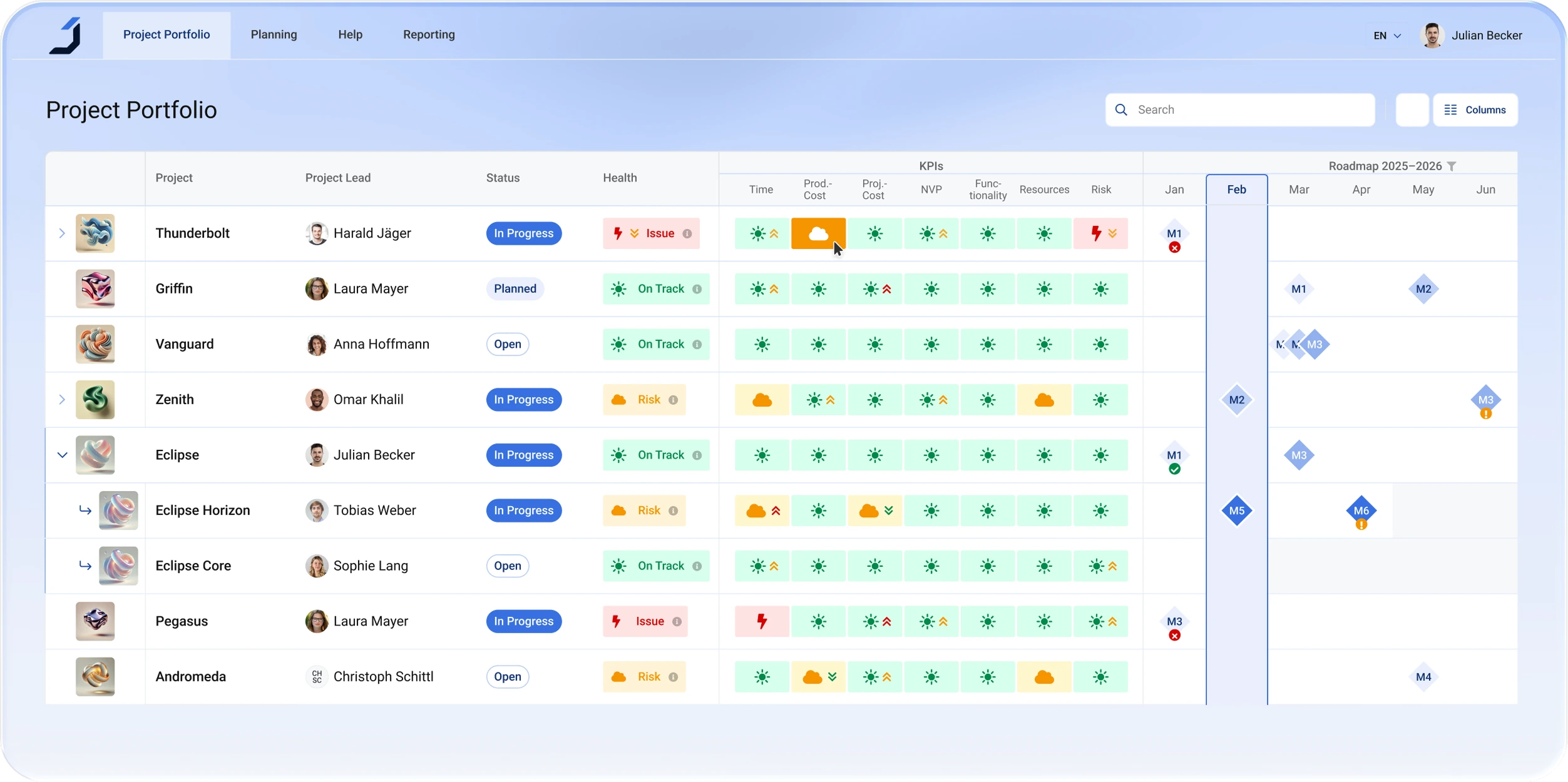Image resolution: width=1568 pixels, height=782 pixels.
Task: Go to the Reporting tab
Action: (x=429, y=35)
